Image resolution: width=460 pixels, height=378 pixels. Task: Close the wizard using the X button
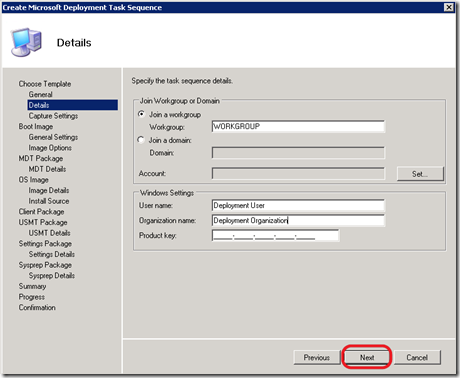[x=449, y=7]
